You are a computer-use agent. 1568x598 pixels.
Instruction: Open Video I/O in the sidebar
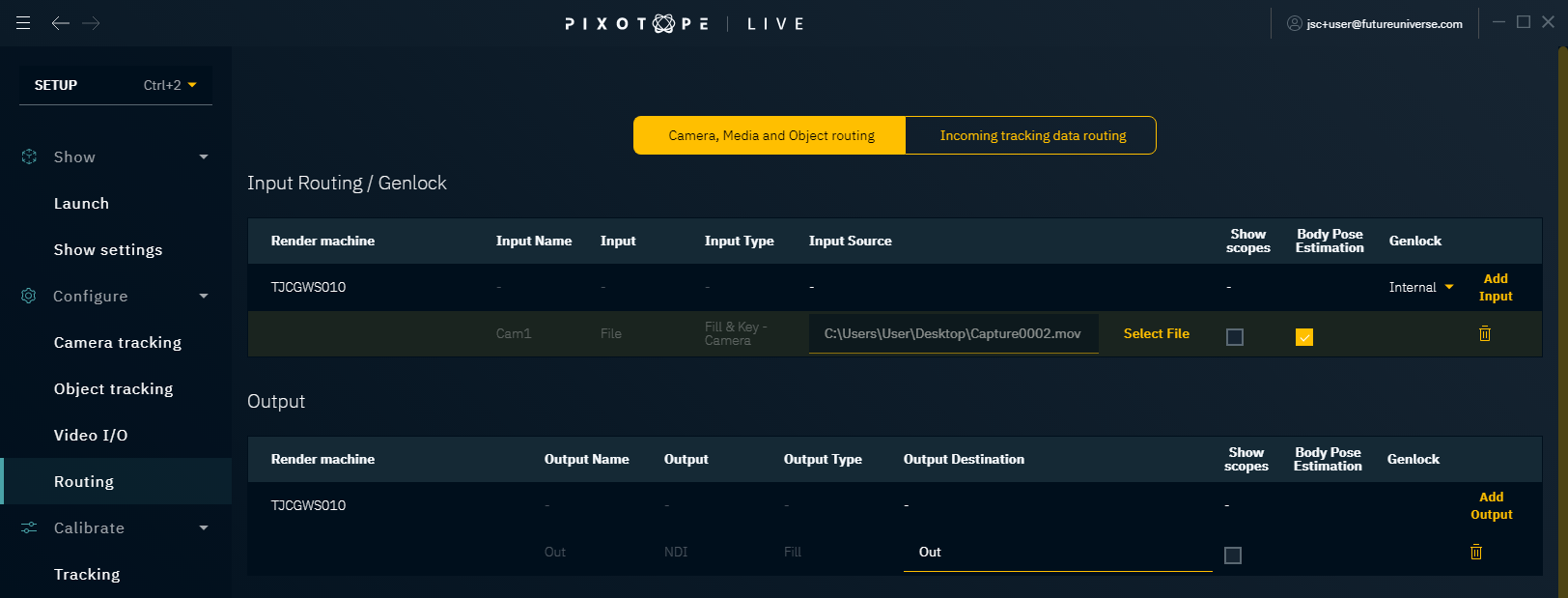click(91, 435)
